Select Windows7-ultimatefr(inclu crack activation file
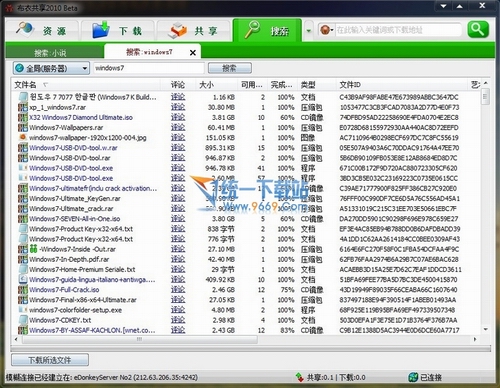 93,188
